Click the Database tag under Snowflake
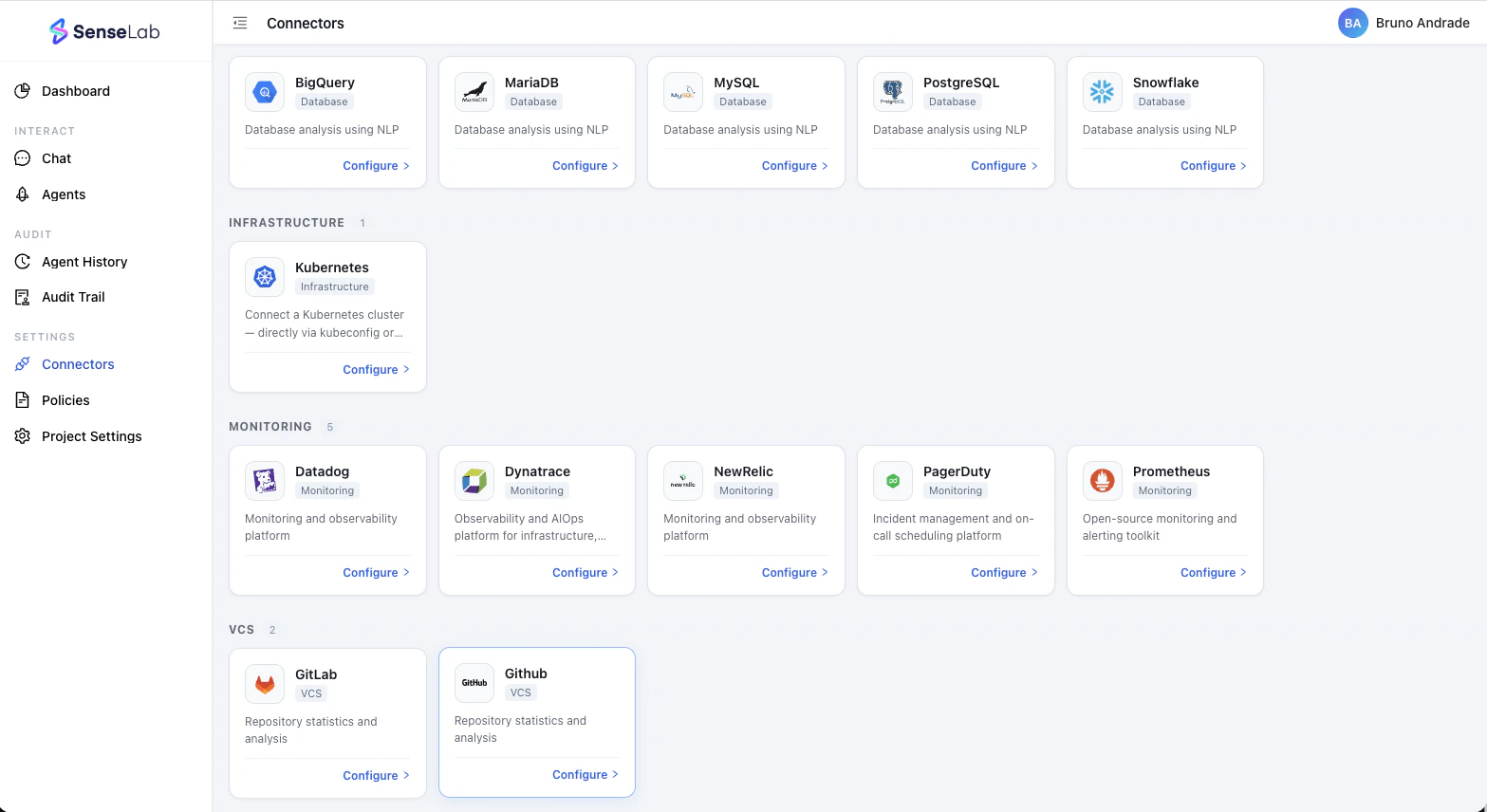The height and width of the screenshot is (812, 1487). coord(1162,101)
